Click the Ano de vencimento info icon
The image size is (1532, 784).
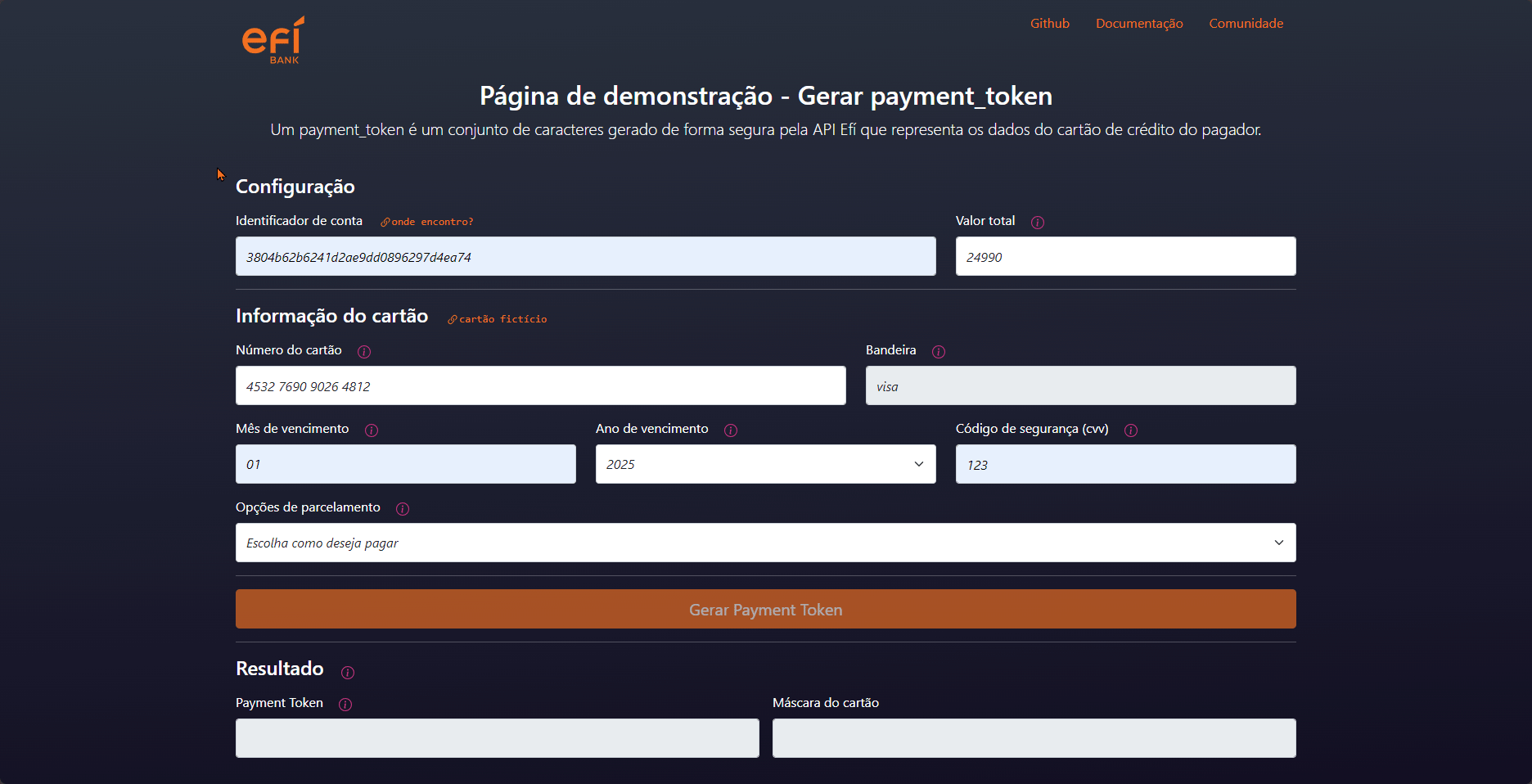[731, 430]
